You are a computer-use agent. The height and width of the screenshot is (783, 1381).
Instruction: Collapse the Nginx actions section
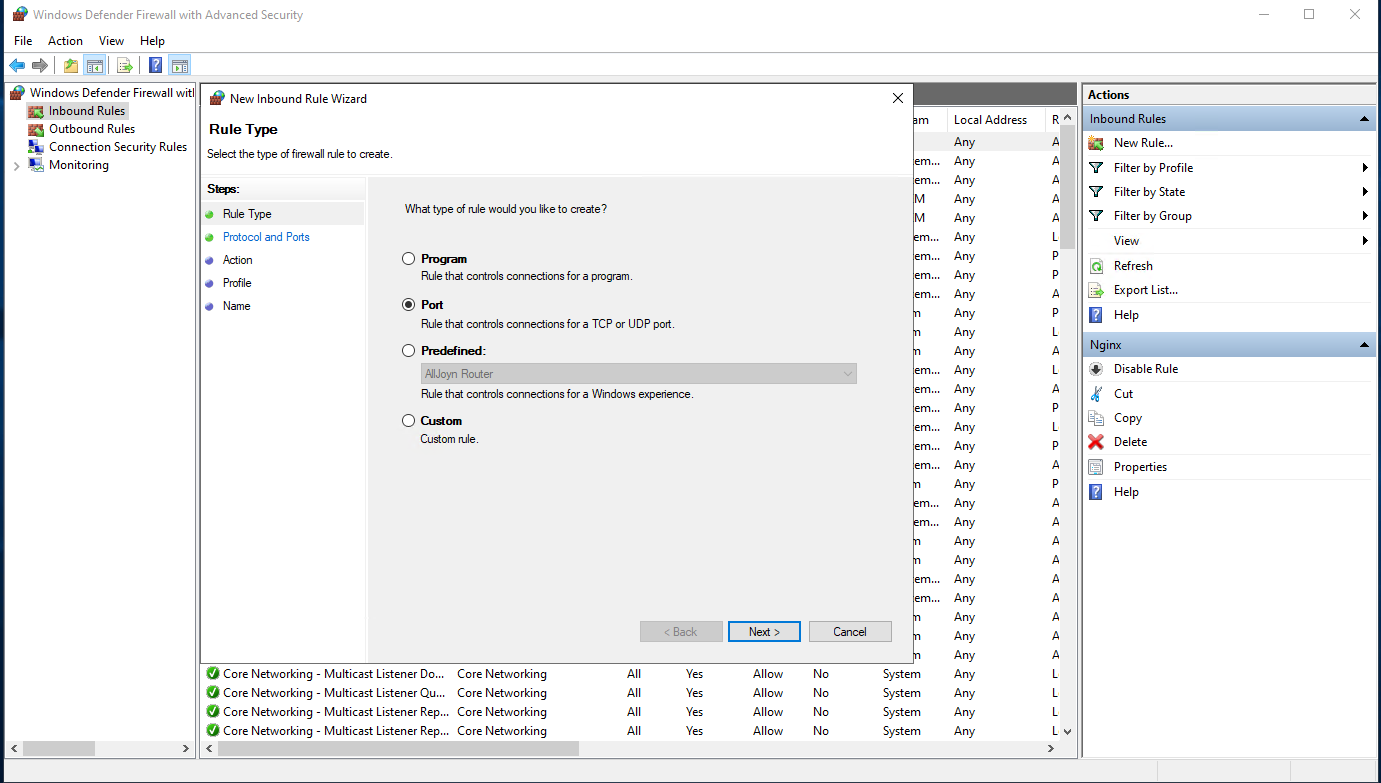(1364, 345)
